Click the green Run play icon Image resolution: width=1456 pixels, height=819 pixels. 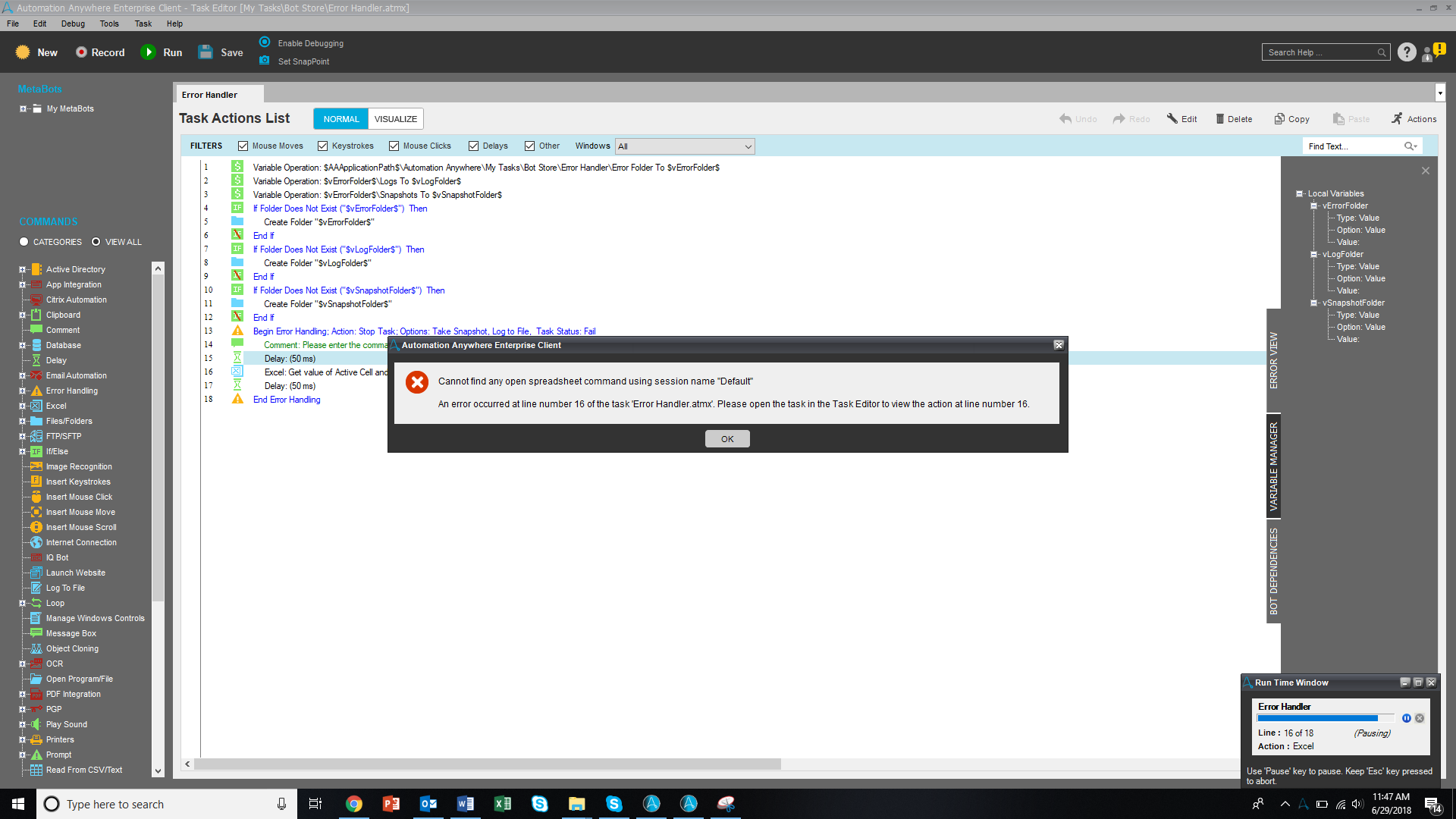[x=149, y=52]
